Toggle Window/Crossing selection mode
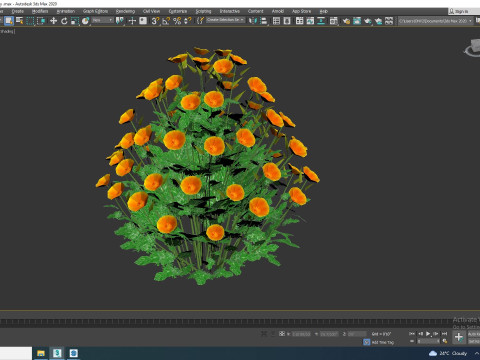This screenshot has width=480, height=360. [x=41, y=21]
